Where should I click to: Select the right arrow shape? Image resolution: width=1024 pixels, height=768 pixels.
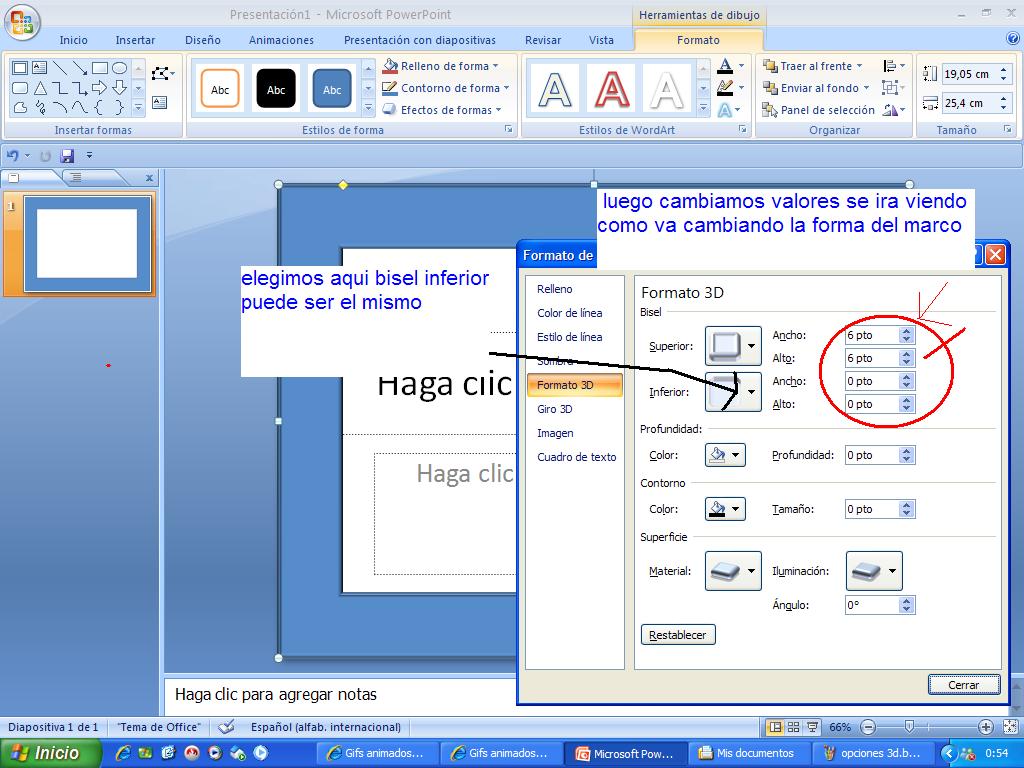pos(99,88)
